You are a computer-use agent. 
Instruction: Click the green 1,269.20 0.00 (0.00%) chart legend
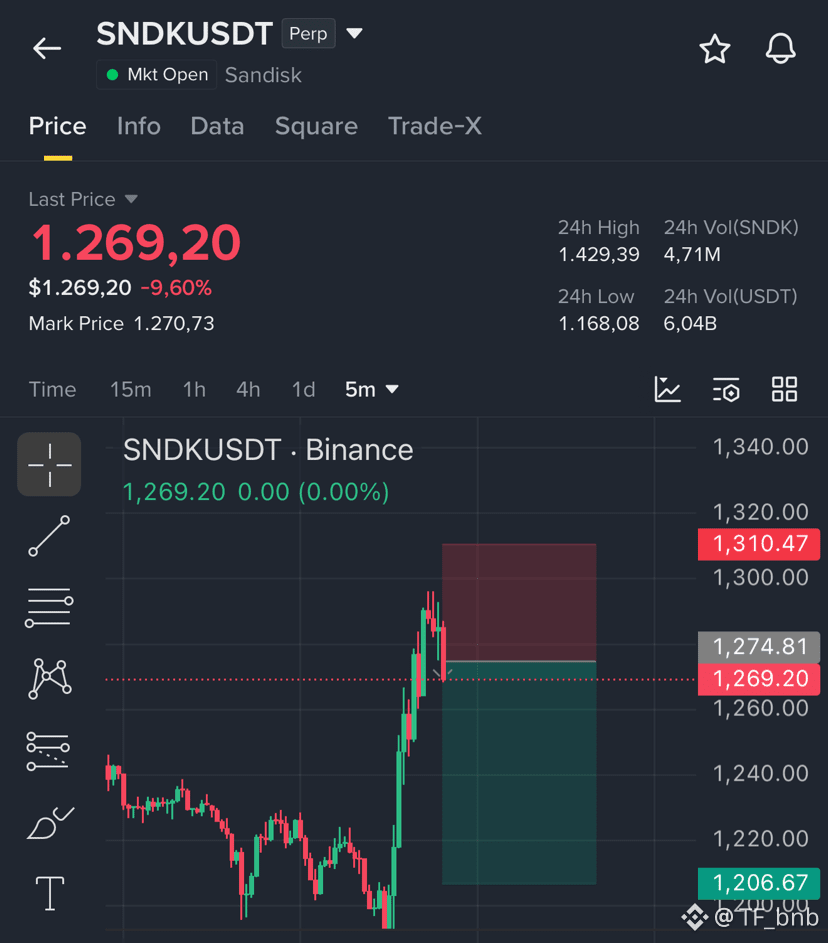pyautogui.click(x=256, y=492)
